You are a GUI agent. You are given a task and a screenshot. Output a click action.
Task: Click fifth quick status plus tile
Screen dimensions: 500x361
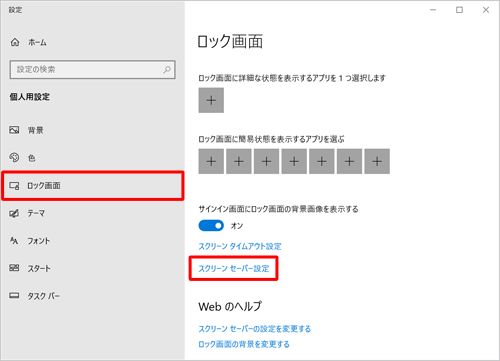pyautogui.click(x=322, y=161)
